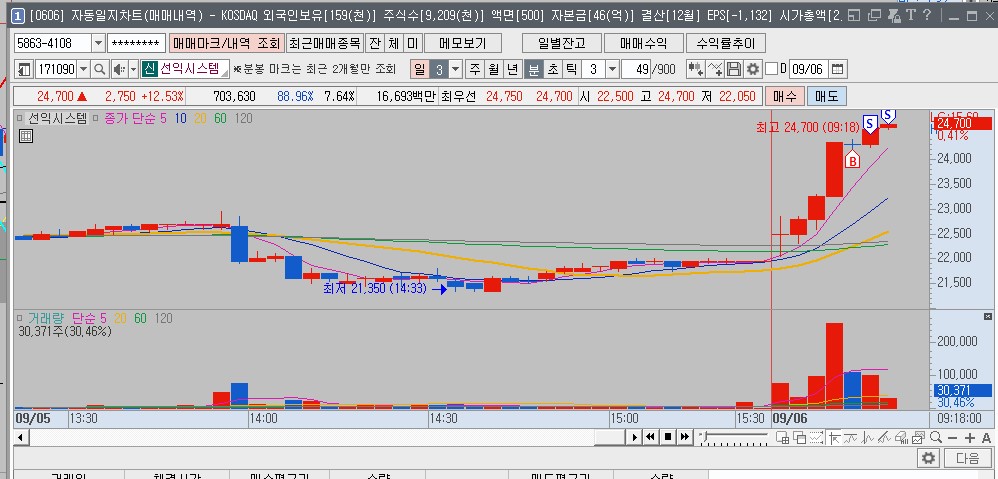Click the title bar lock-screen icon

(x=894, y=15)
